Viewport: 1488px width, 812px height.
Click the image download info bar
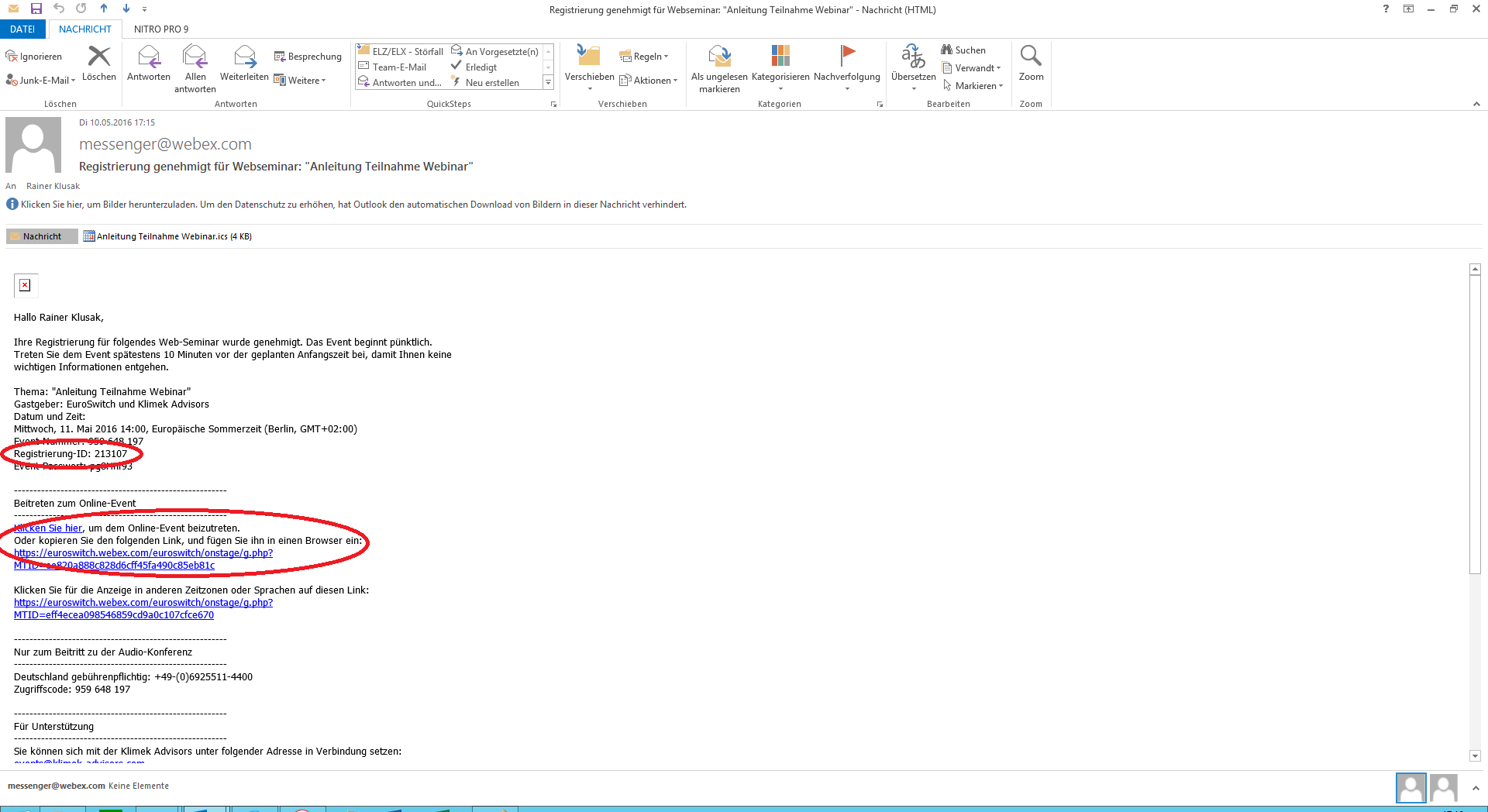point(353,205)
